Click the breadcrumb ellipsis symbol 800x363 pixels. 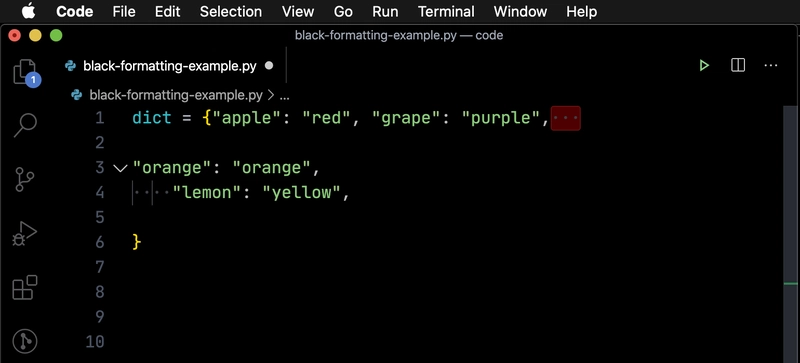(x=285, y=95)
